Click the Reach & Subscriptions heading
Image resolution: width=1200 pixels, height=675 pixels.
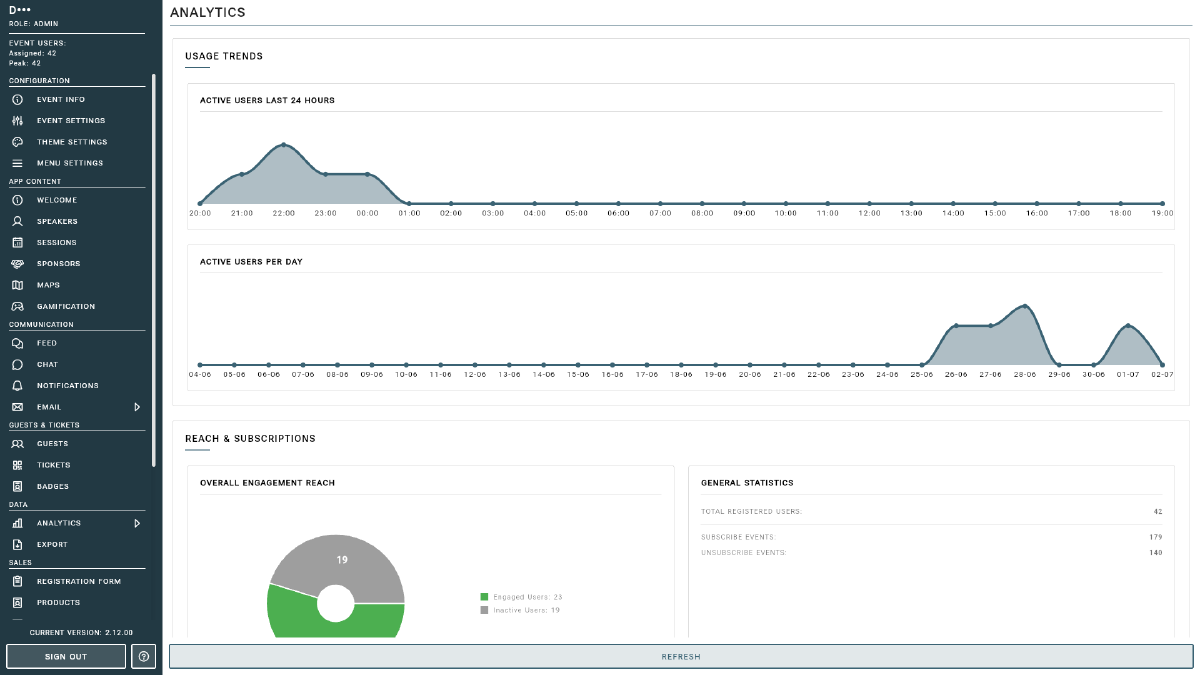tap(250, 438)
